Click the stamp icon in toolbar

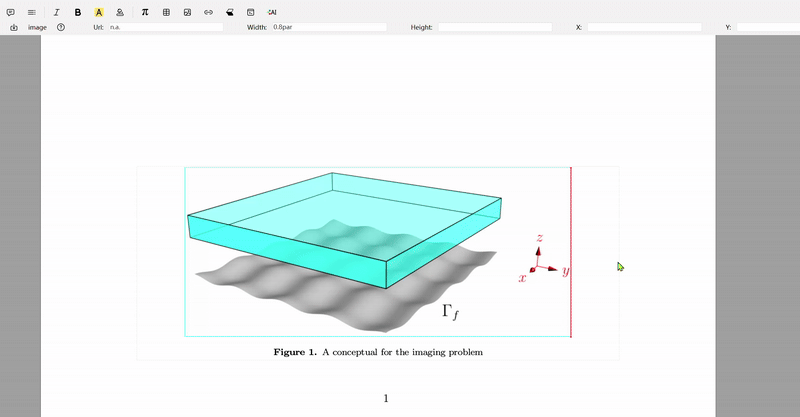pos(120,12)
